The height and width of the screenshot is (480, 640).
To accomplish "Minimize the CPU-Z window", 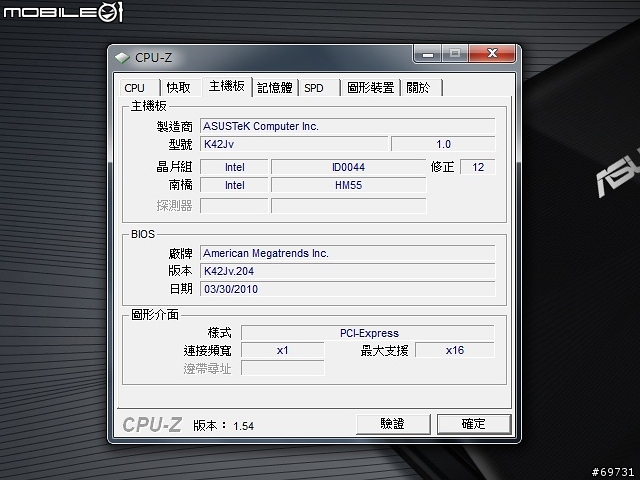I will pyautogui.click(x=428, y=54).
